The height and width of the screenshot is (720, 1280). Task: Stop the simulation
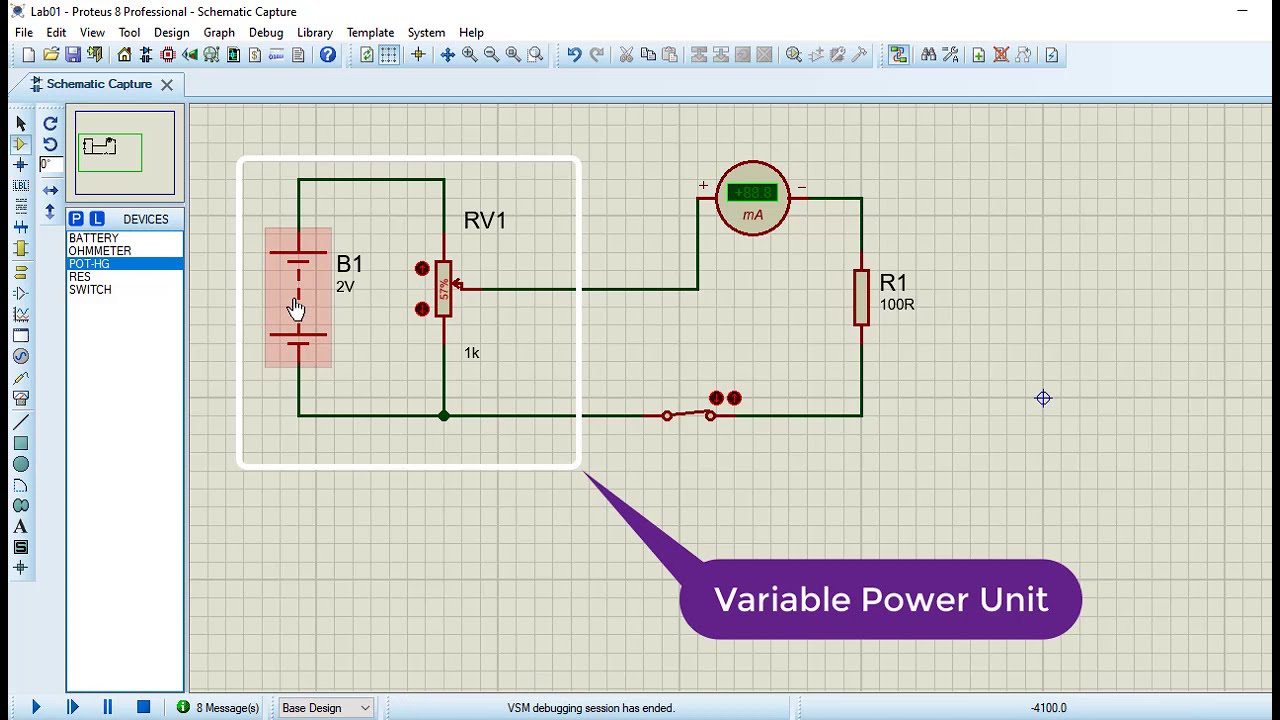tap(143, 708)
